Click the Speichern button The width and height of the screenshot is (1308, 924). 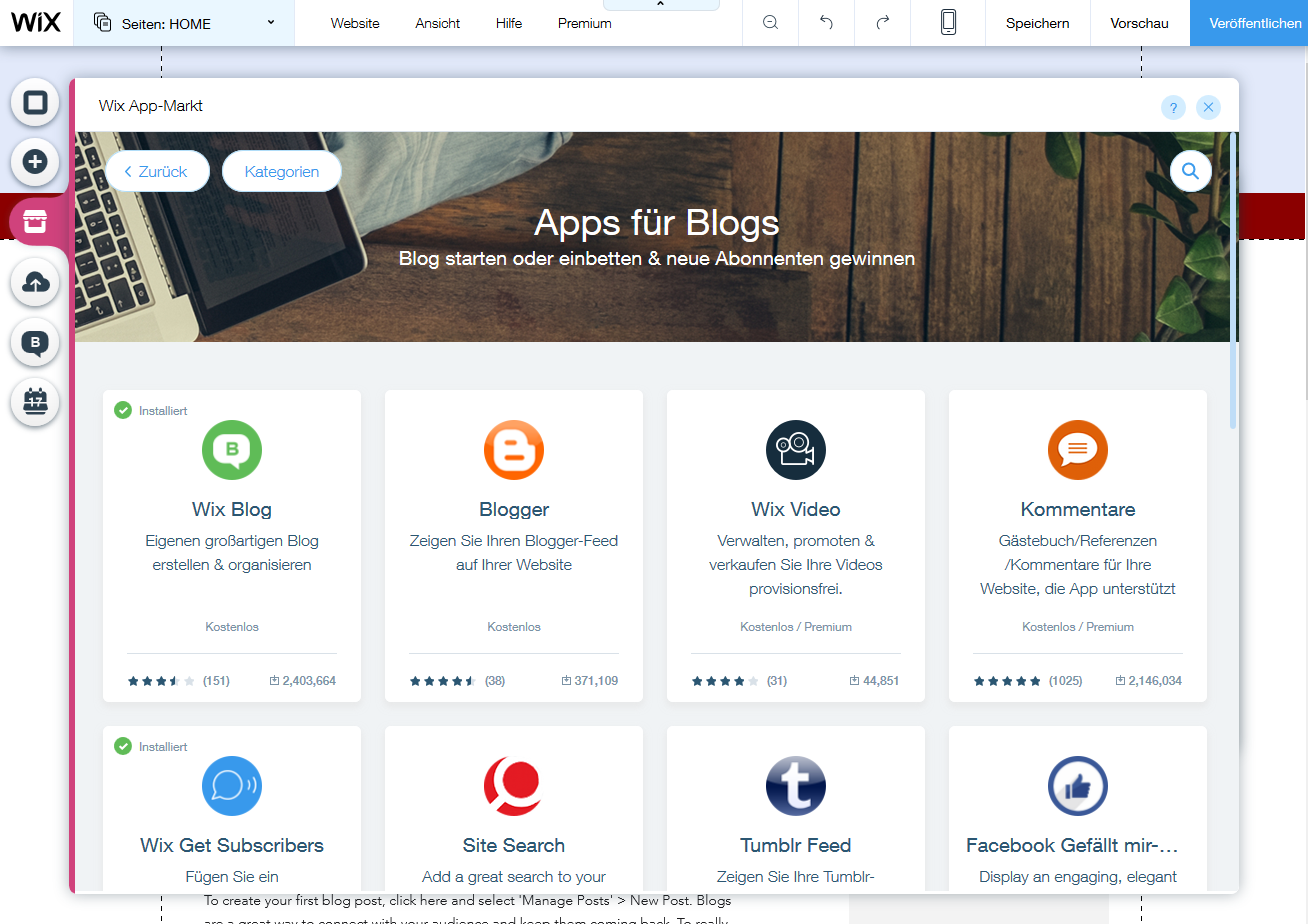(1037, 23)
